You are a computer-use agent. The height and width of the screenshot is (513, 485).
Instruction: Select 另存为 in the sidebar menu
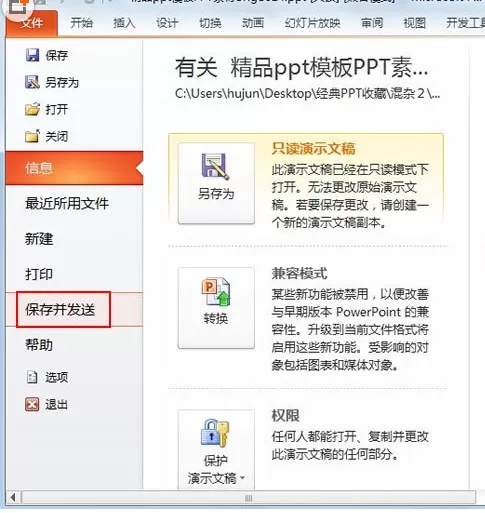pos(62,82)
